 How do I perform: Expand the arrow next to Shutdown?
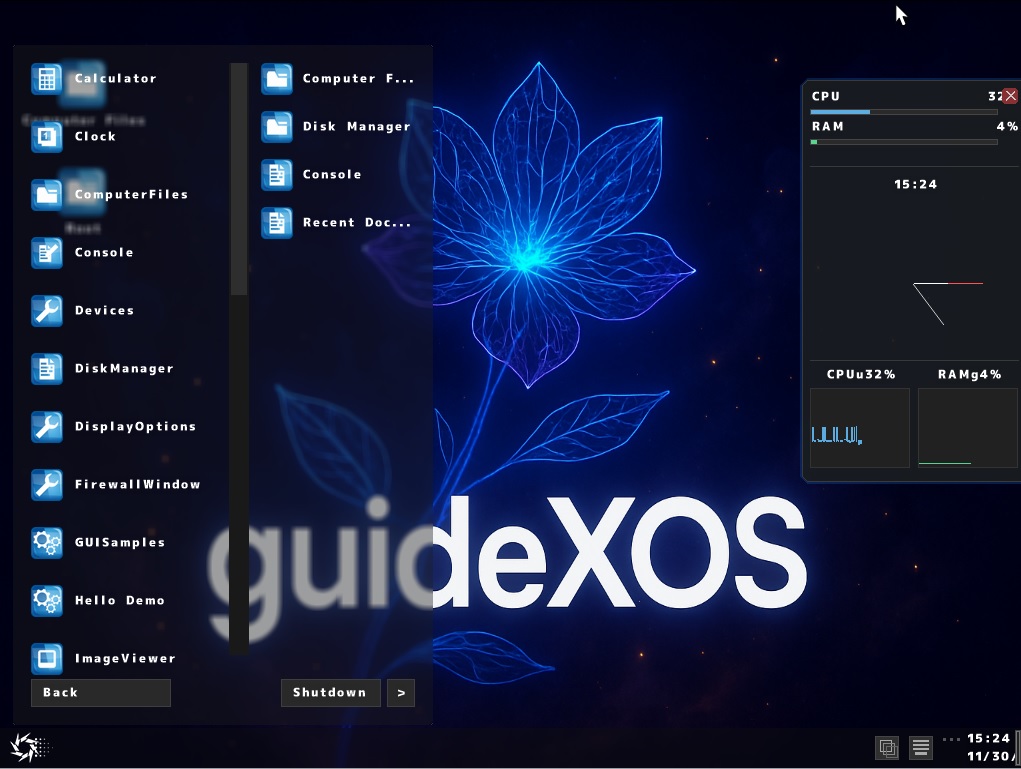coord(401,692)
